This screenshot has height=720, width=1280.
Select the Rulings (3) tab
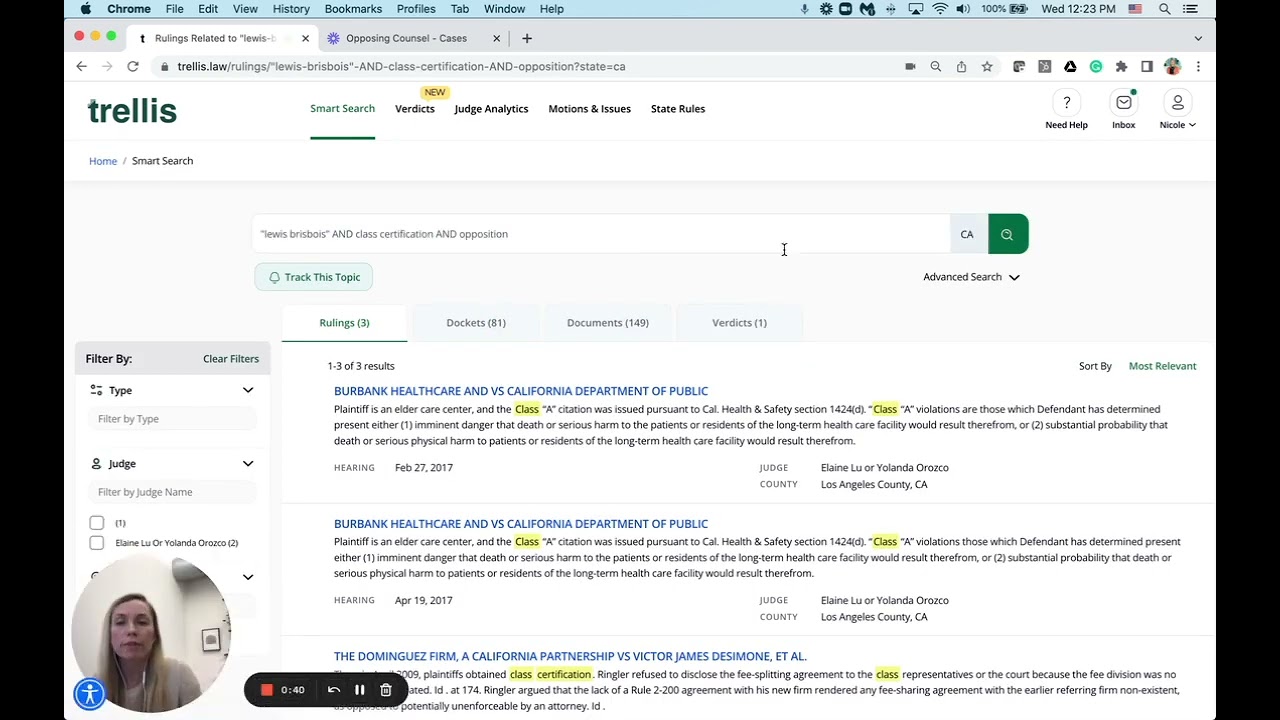[344, 323]
